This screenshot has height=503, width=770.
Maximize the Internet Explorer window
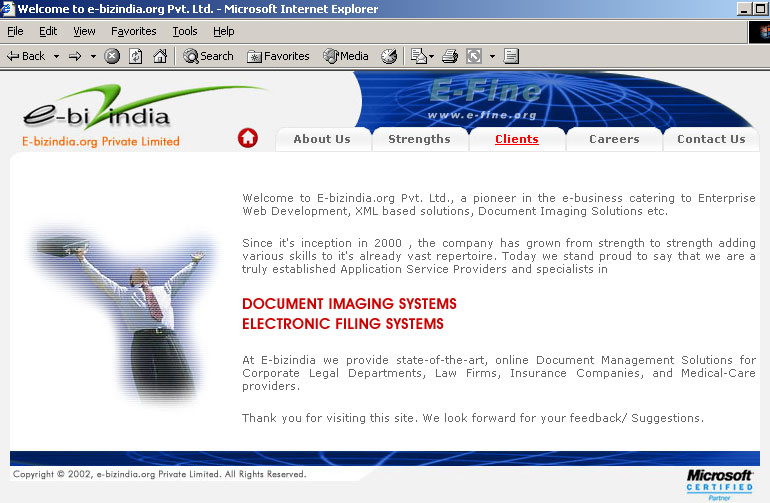click(760, 9)
